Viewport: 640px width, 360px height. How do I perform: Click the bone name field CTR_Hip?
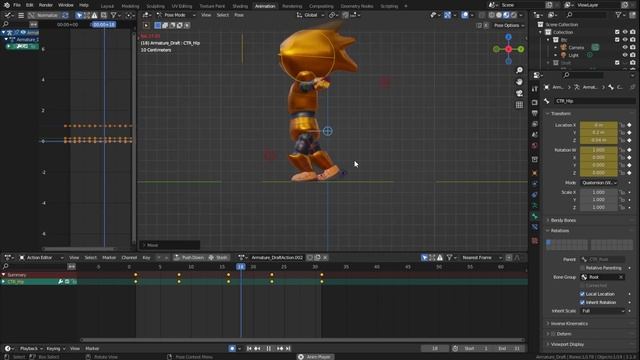(x=594, y=101)
